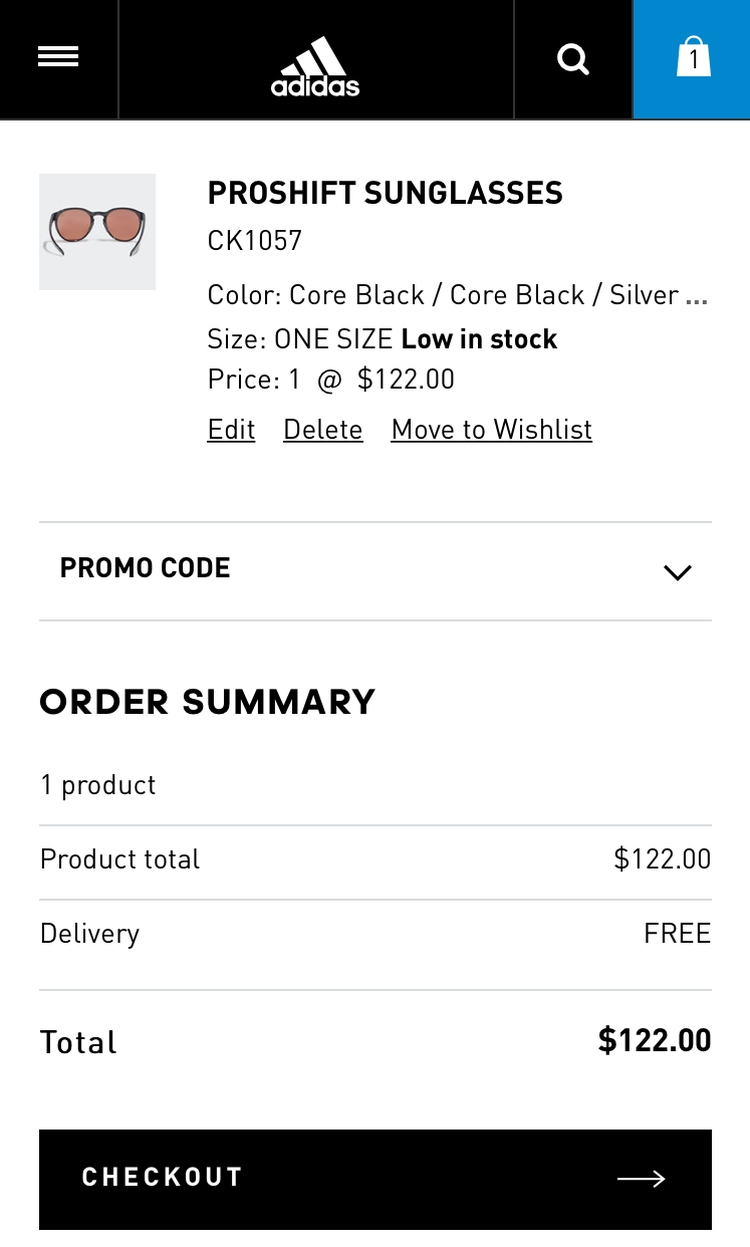750x1247 pixels.
Task: Click the Product total $122.00 row
Action: [375, 858]
